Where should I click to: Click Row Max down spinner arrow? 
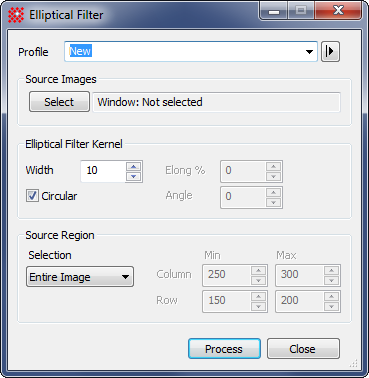click(331, 306)
